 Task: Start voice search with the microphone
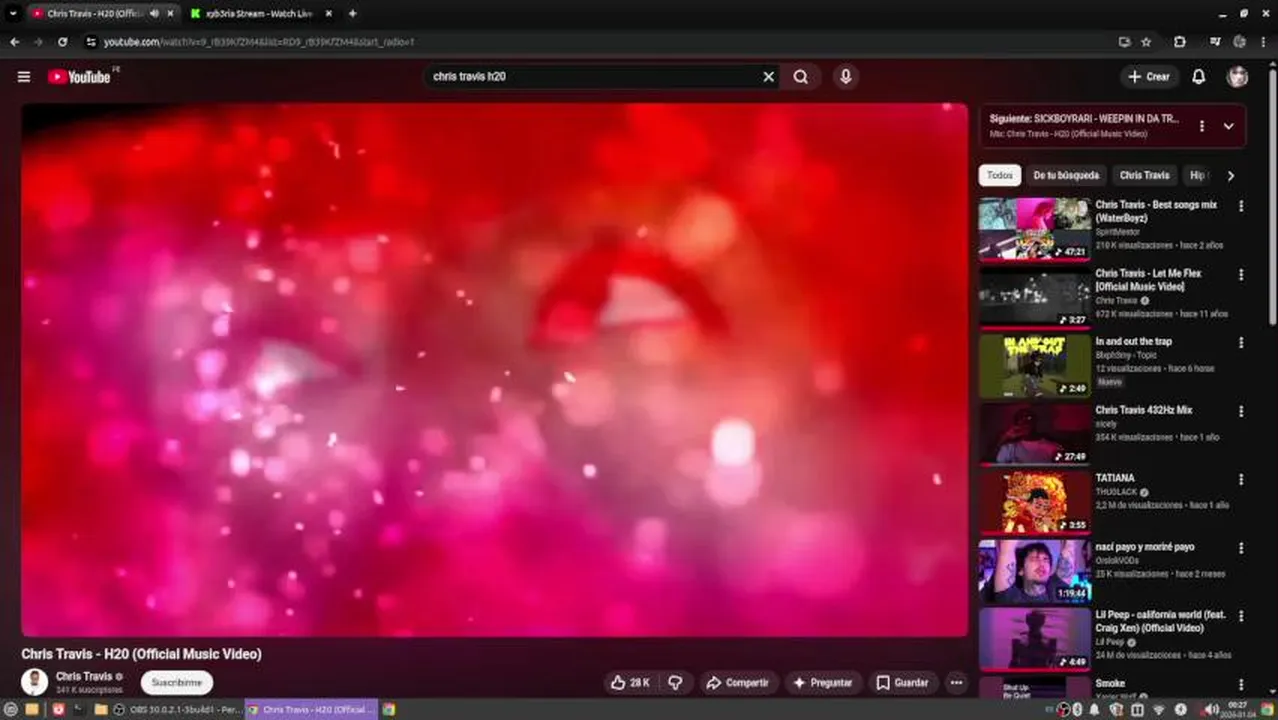pos(846,77)
